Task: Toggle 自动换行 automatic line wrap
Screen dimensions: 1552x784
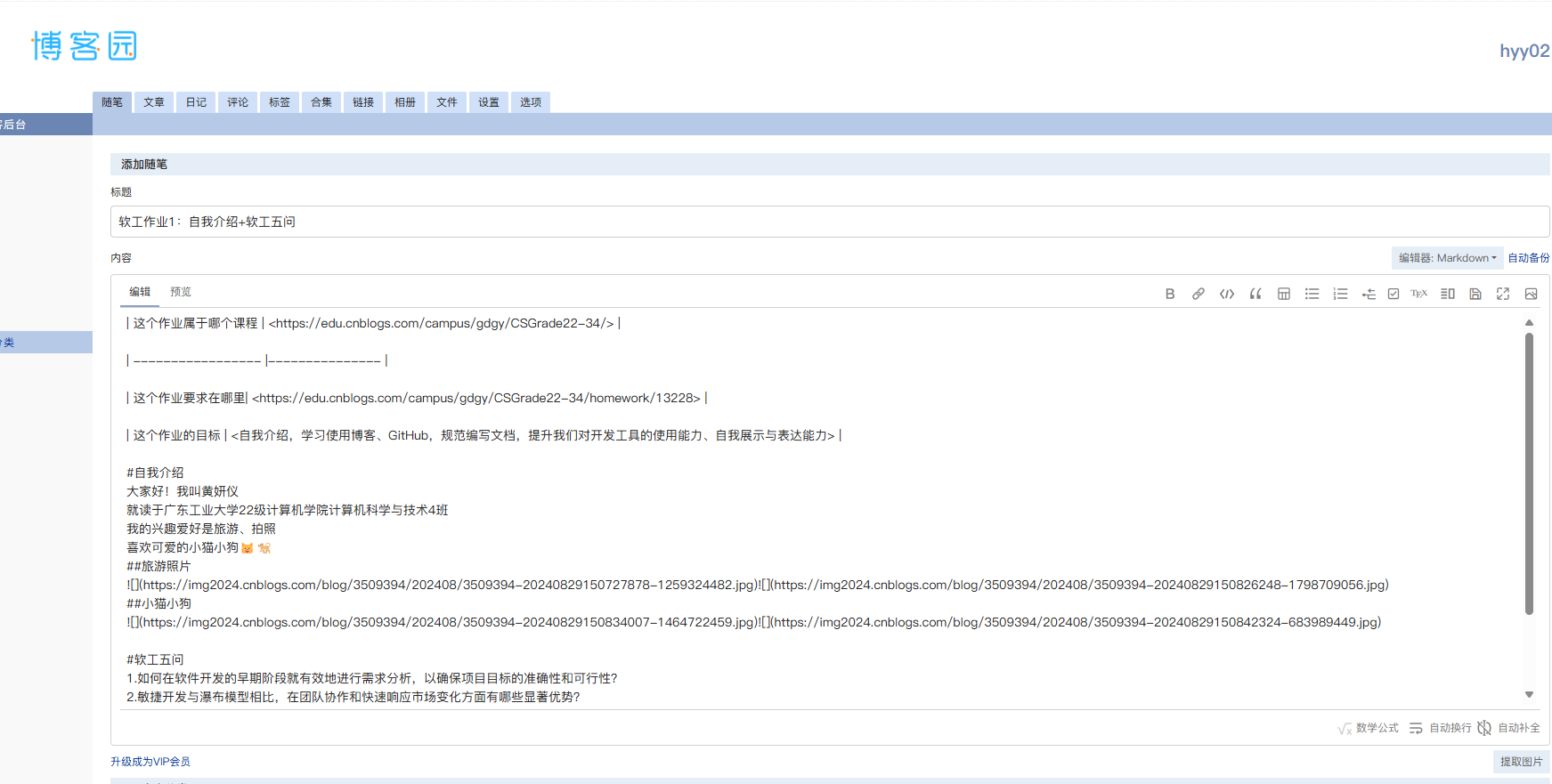Action: pyautogui.click(x=1441, y=728)
